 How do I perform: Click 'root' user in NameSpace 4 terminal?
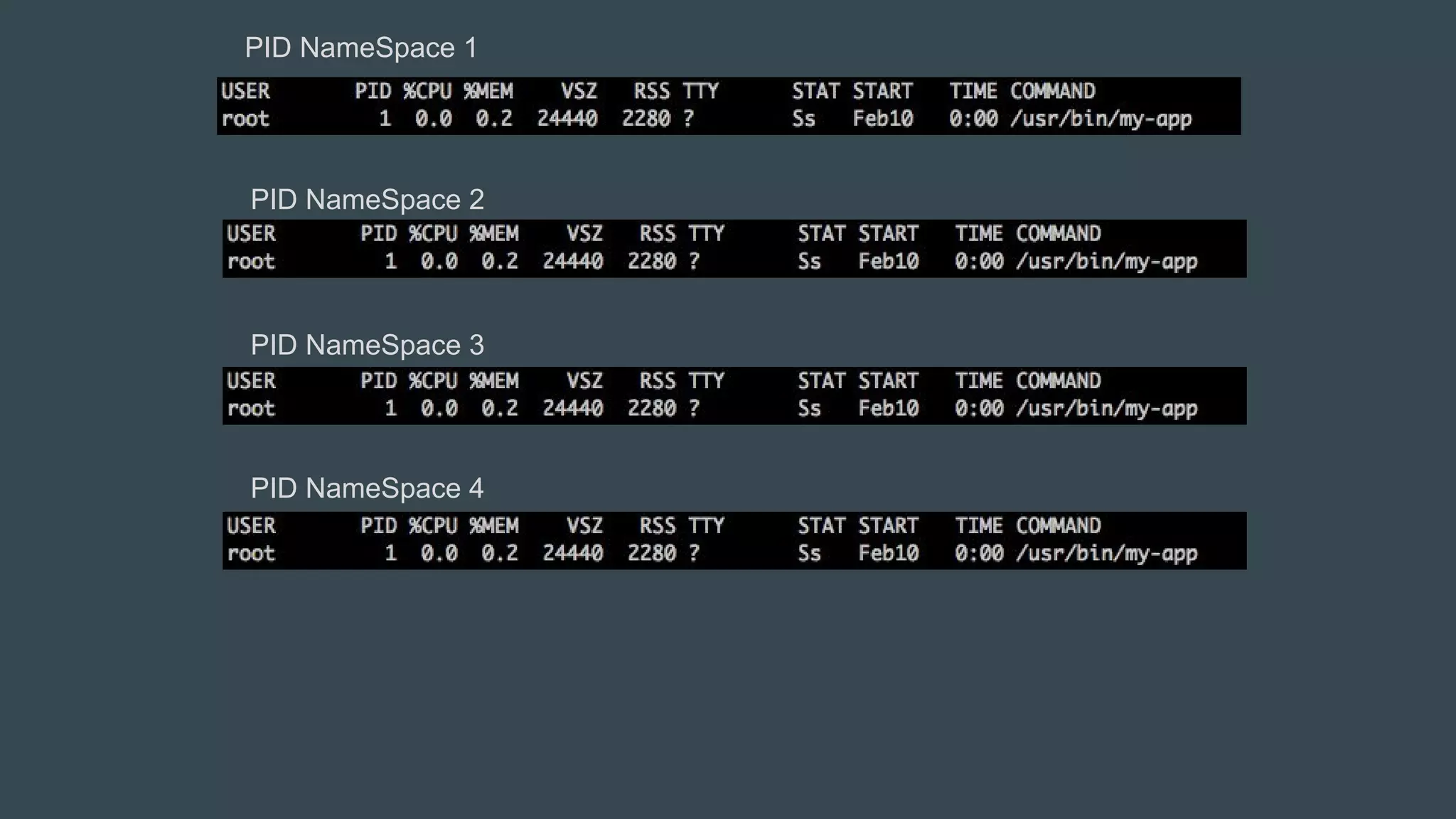[251, 554]
